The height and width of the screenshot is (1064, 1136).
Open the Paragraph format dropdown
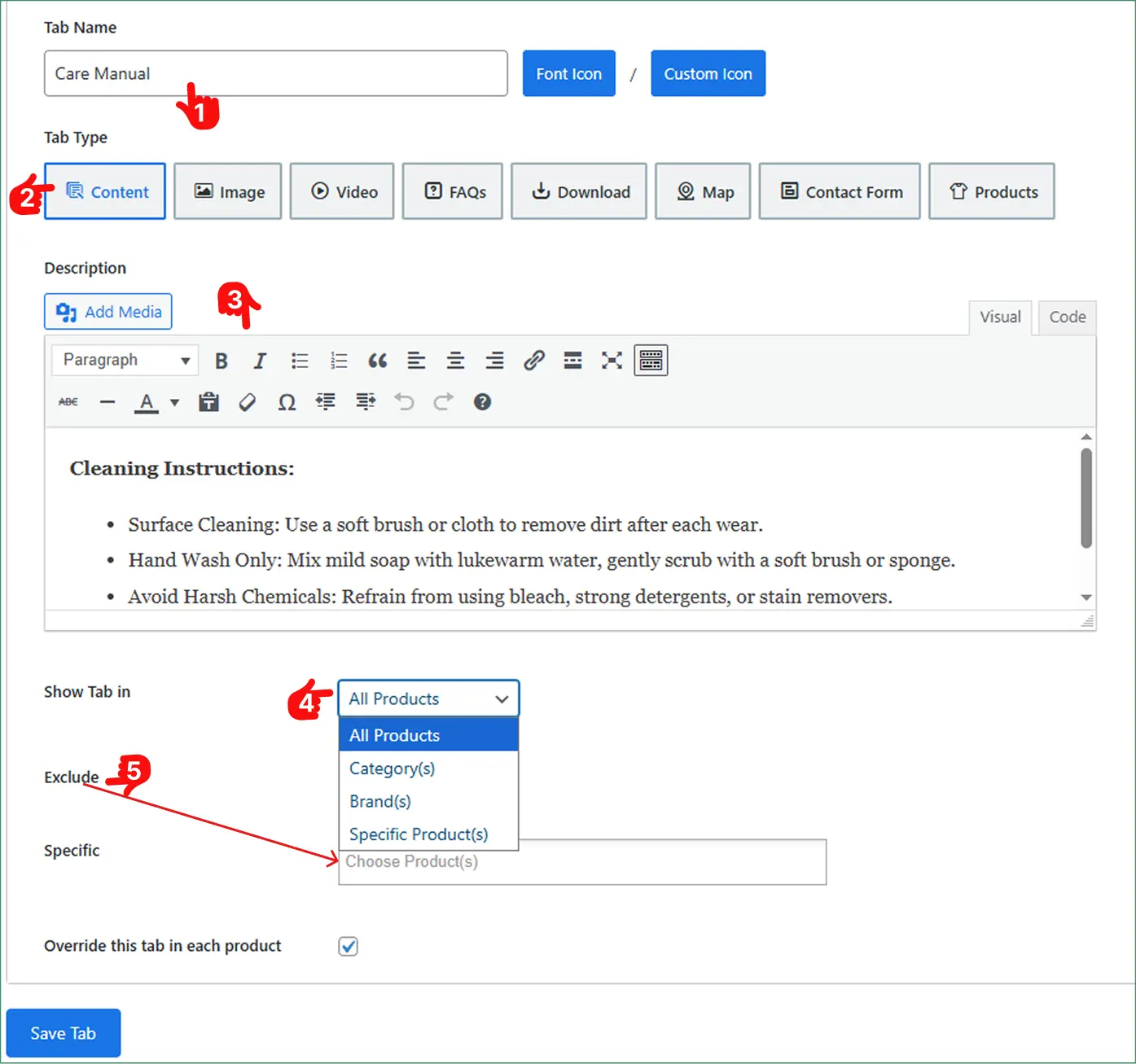[x=125, y=360]
